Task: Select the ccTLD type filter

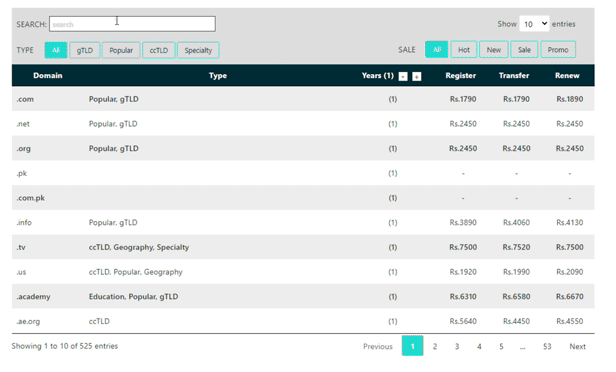Action: [159, 50]
